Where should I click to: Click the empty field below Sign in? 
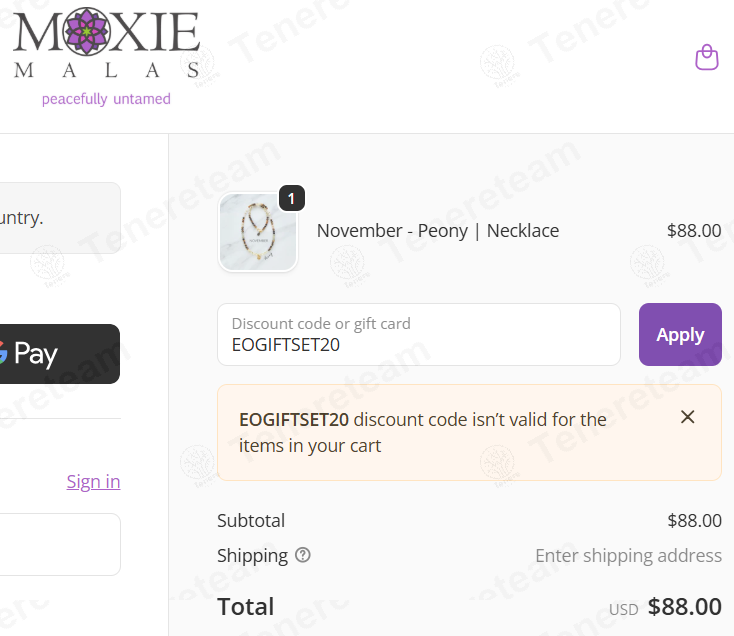tap(60, 544)
